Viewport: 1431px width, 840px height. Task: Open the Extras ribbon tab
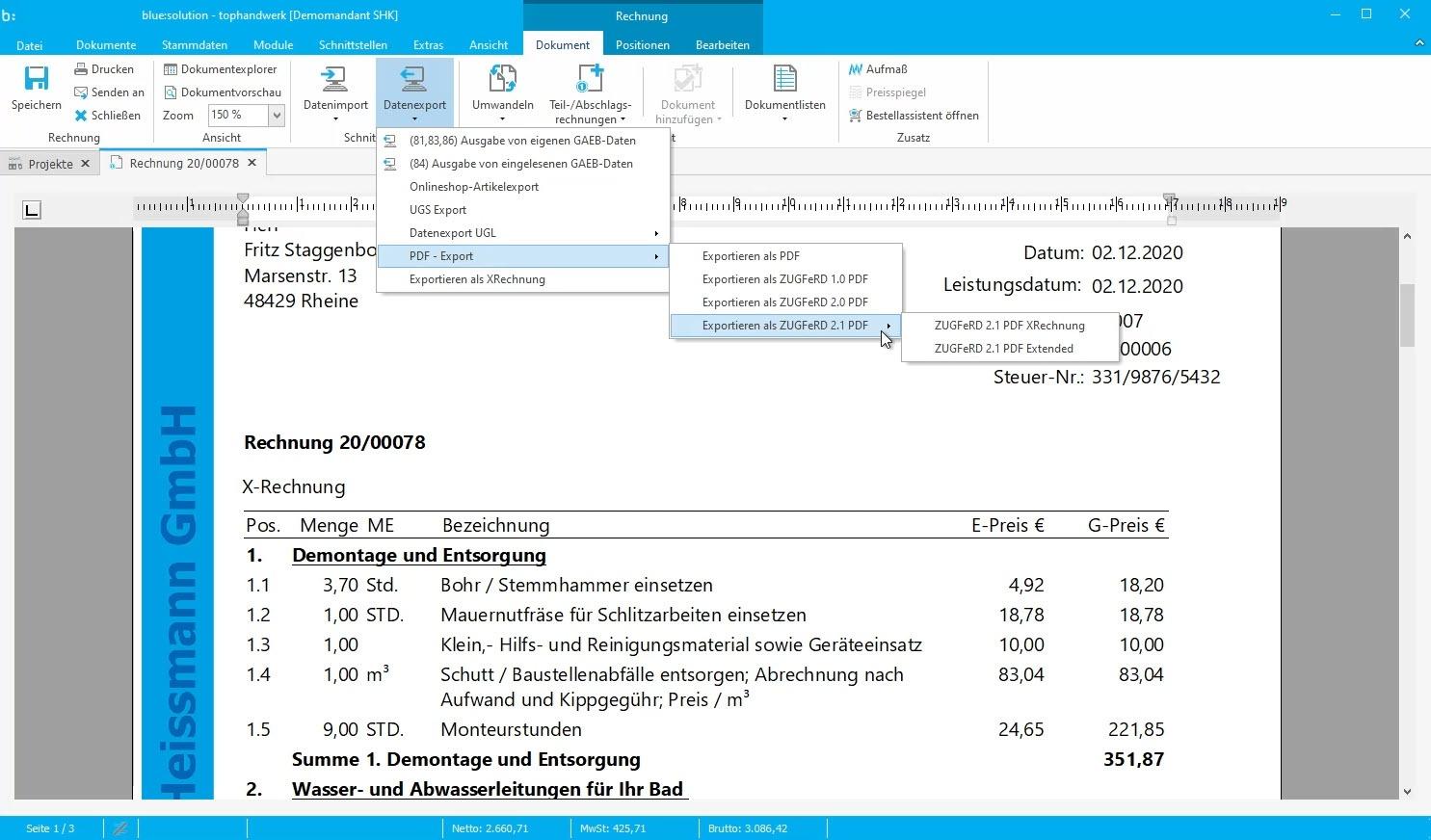coord(428,45)
